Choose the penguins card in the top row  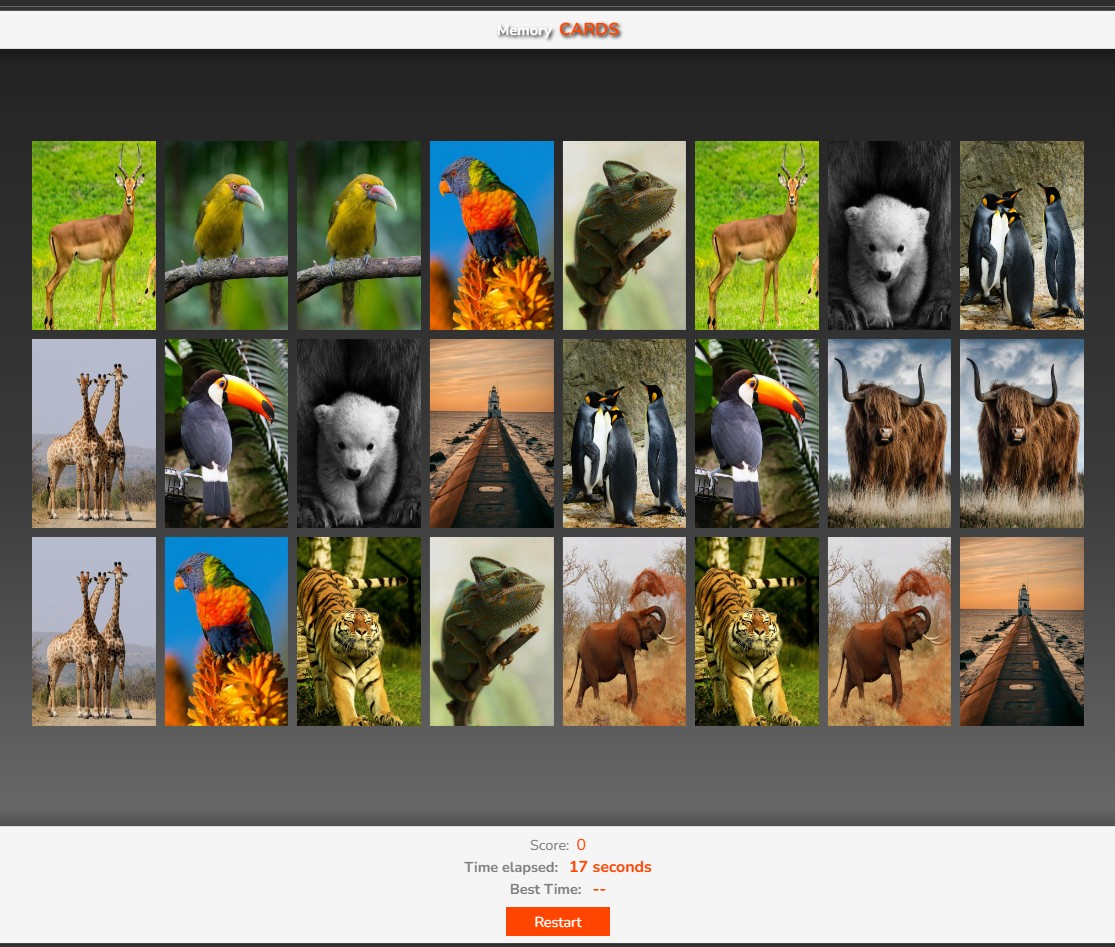pos(1021,235)
